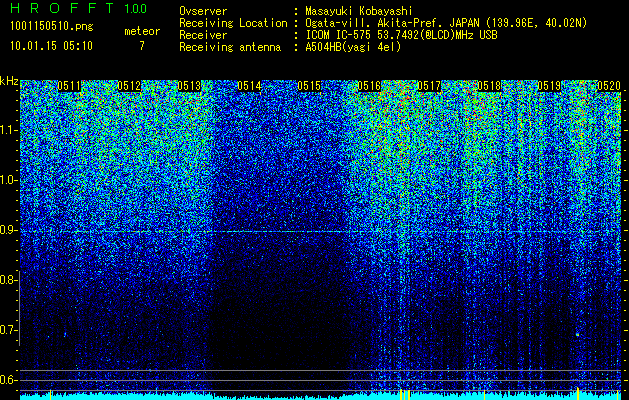Click the 0.8 kHz axis label
The width and height of the screenshot is (629, 400).
point(8,280)
